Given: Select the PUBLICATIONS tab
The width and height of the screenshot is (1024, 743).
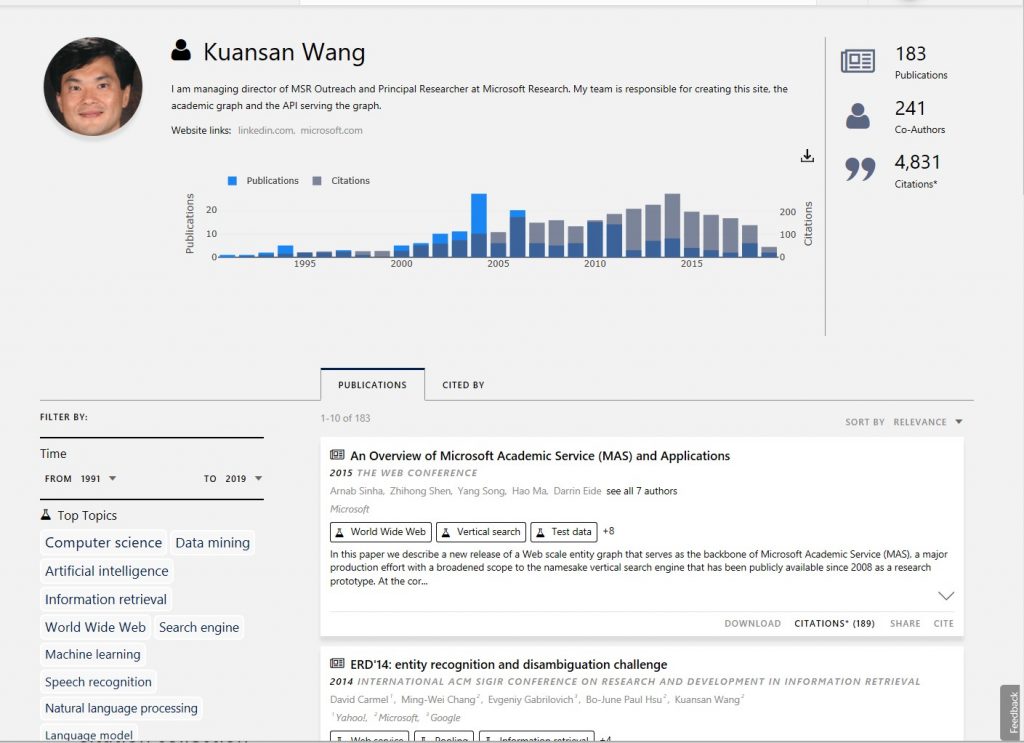Looking at the screenshot, I should tap(371, 384).
